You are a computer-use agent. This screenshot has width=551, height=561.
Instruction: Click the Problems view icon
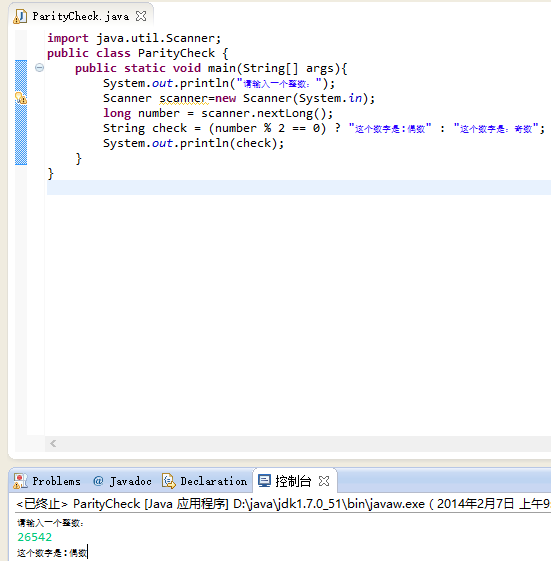click(20, 481)
